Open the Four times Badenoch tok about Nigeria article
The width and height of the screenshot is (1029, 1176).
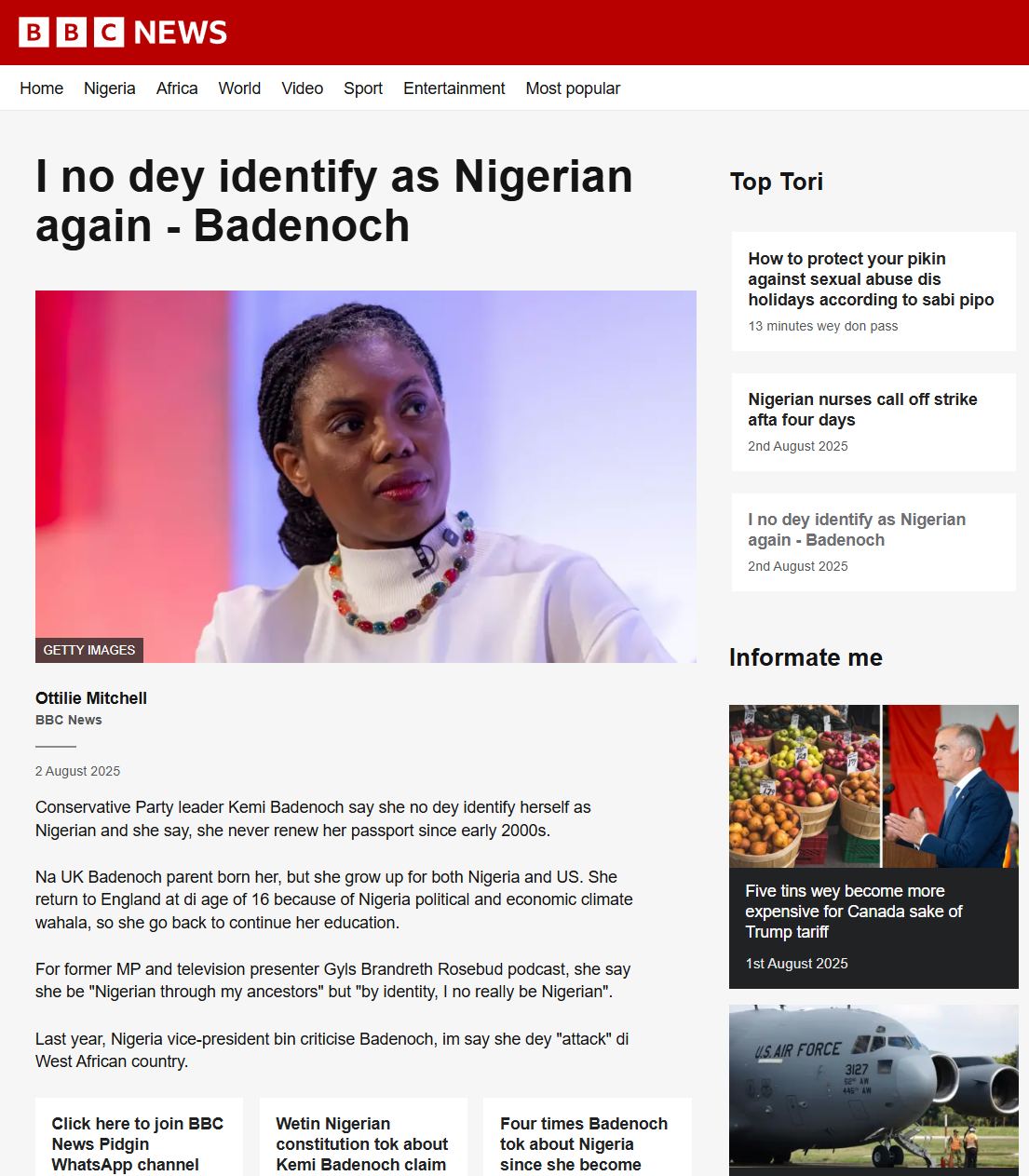(584, 1144)
